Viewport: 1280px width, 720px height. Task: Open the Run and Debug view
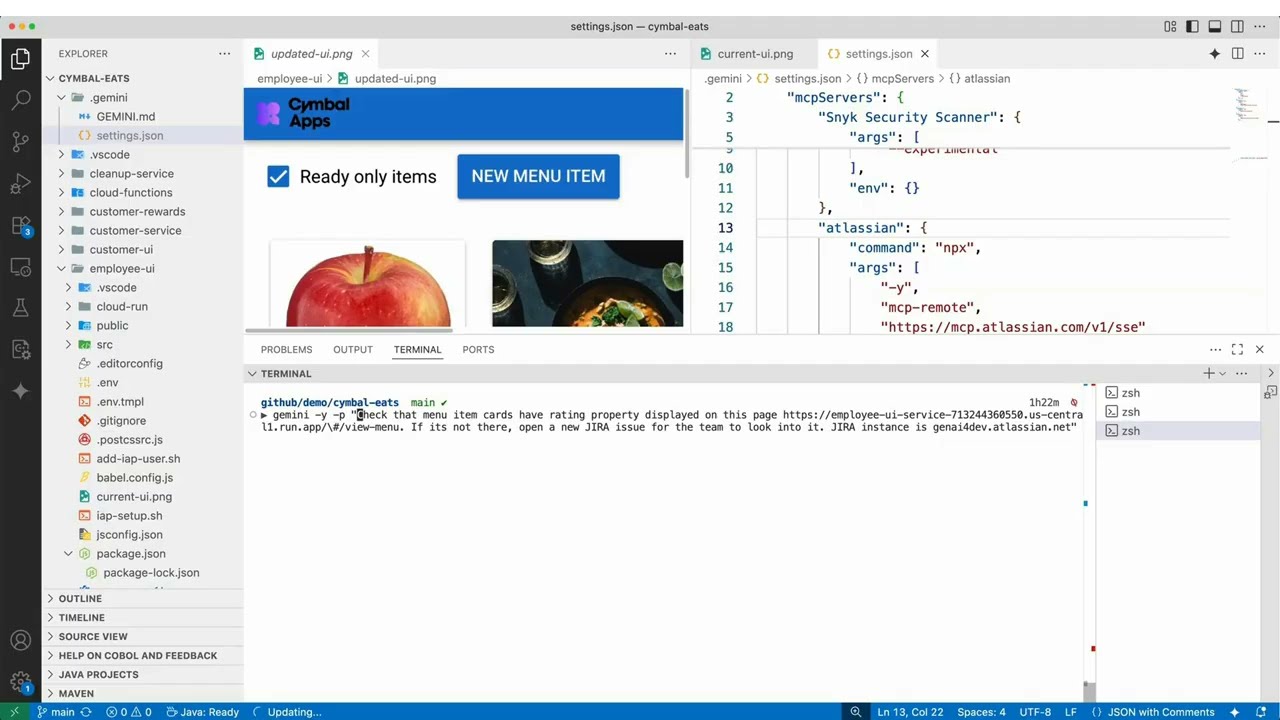[20, 184]
